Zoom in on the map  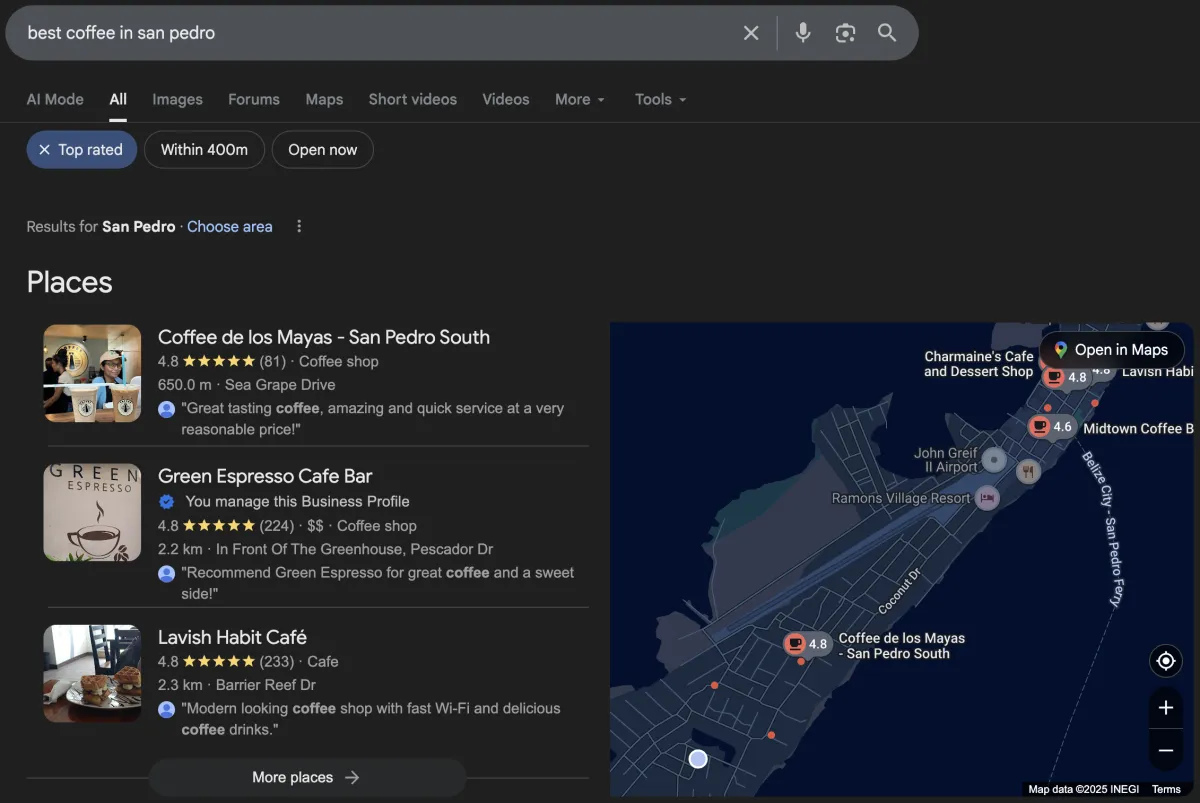pyautogui.click(x=1165, y=708)
